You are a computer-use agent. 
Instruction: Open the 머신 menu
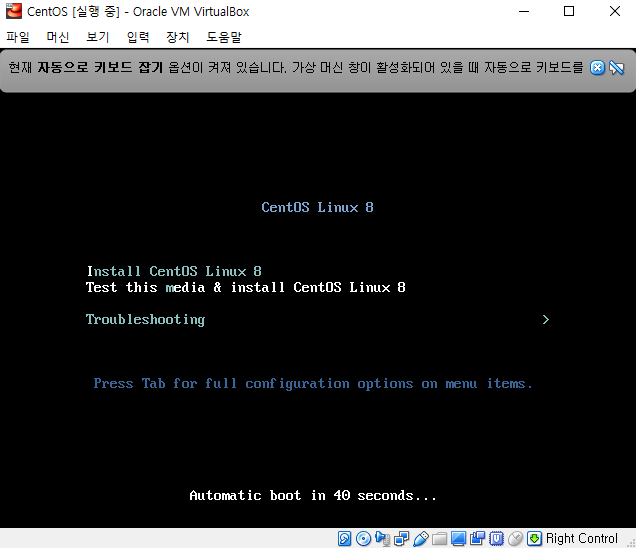58,37
